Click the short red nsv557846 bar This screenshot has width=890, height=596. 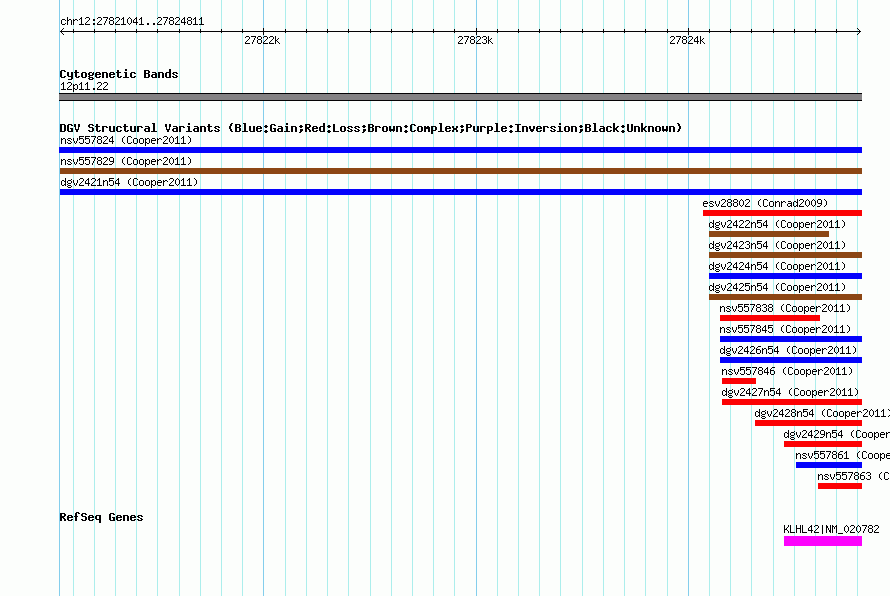(738, 381)
